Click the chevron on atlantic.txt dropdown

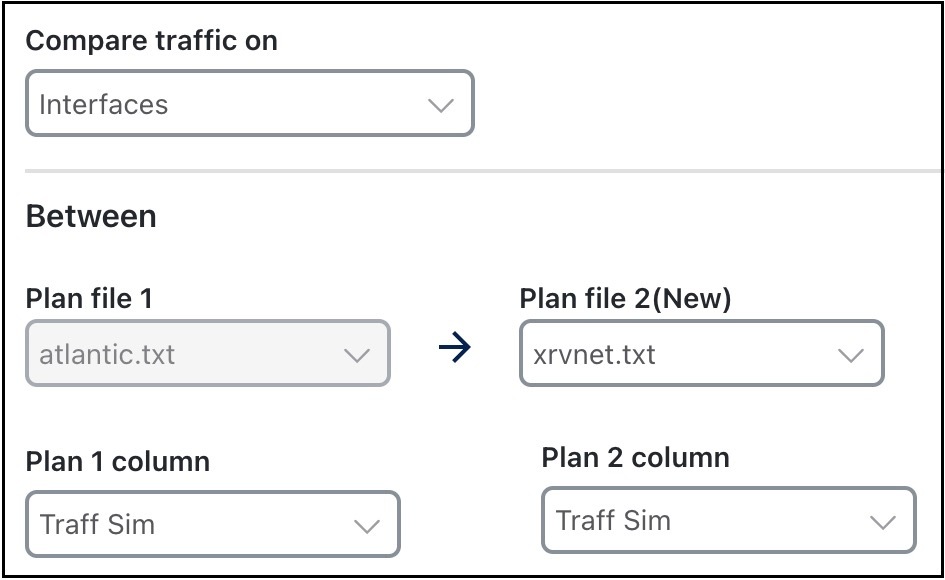(359, 353)
